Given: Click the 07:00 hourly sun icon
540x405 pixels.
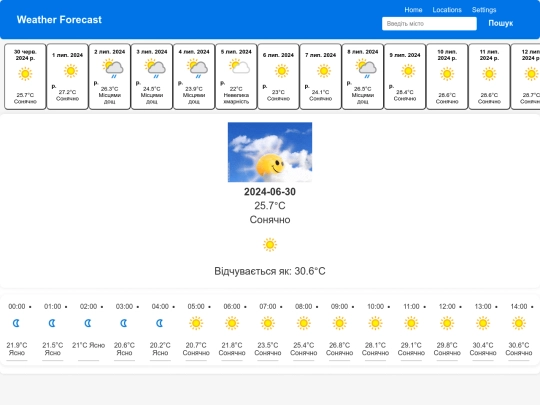Looking at the screenshot, I should coord(268,323).
